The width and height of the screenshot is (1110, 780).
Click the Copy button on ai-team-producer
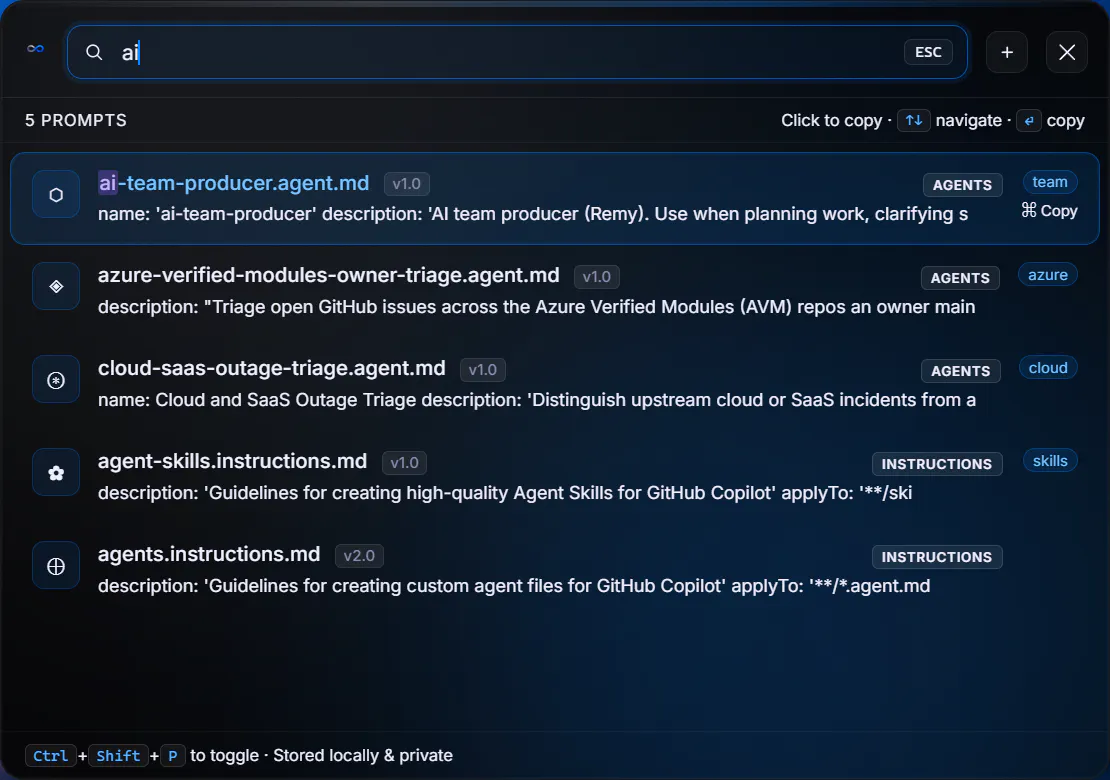[x=1049, y=211]
